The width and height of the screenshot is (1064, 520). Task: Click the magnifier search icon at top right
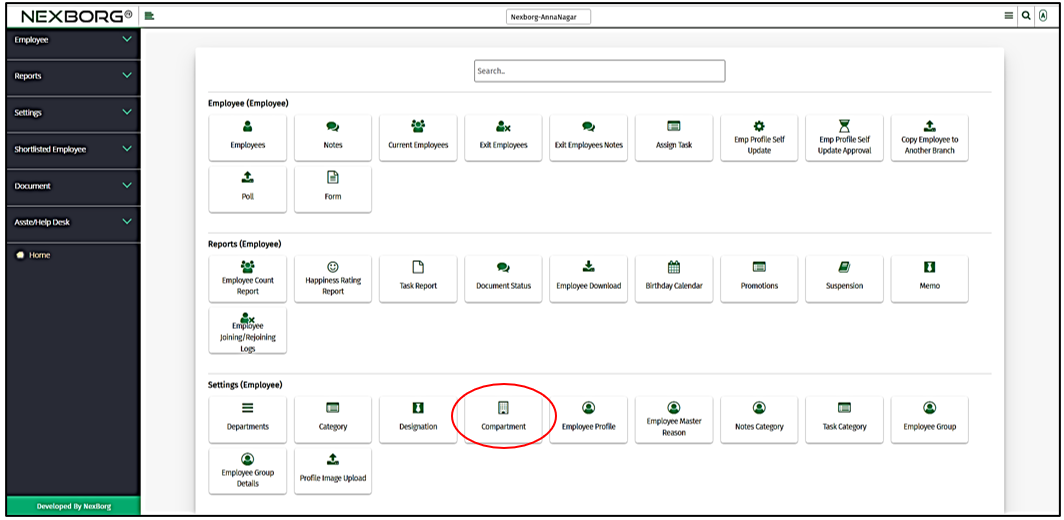point(1026,16)
